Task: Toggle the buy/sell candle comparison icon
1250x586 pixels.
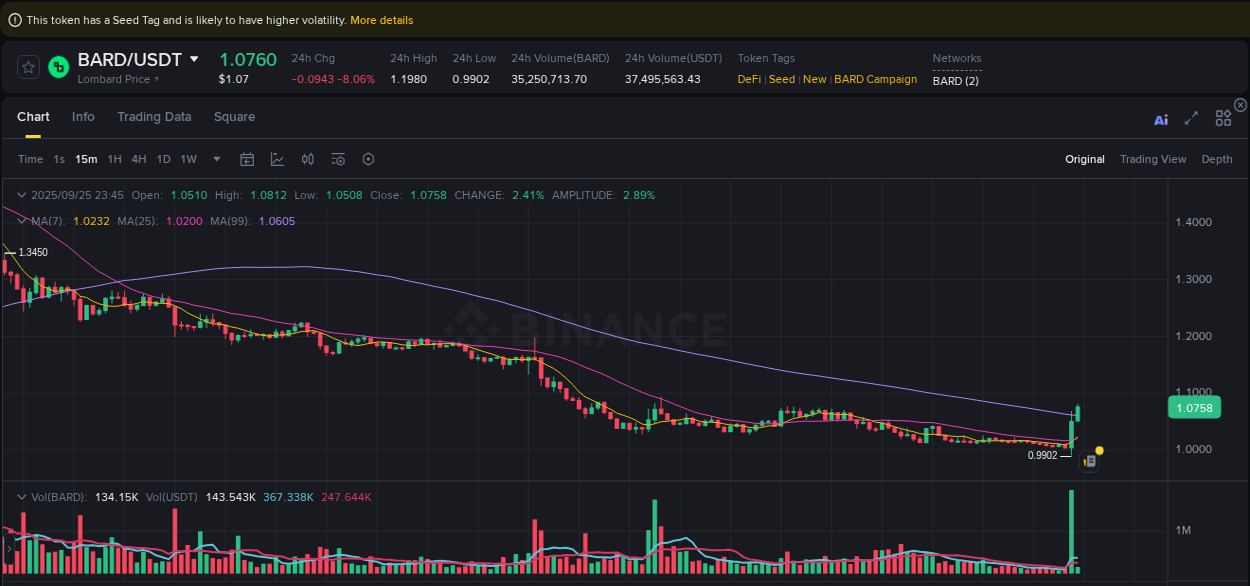Action: [307, 159]
